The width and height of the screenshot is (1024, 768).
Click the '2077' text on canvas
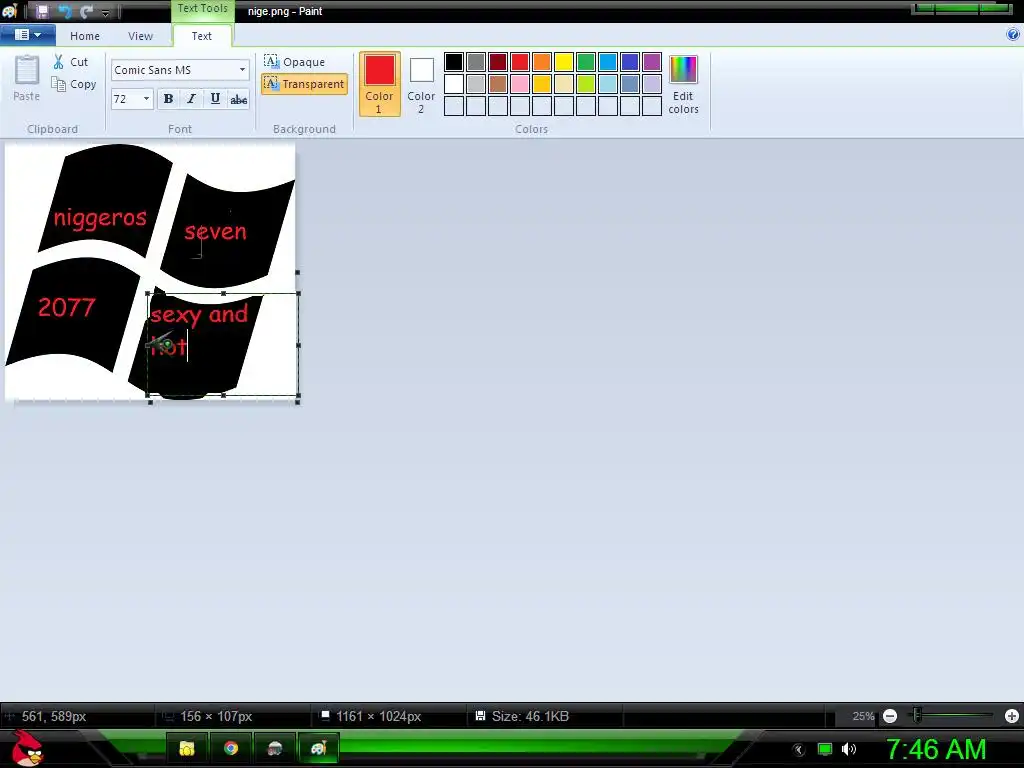click(x=67, y=307)
